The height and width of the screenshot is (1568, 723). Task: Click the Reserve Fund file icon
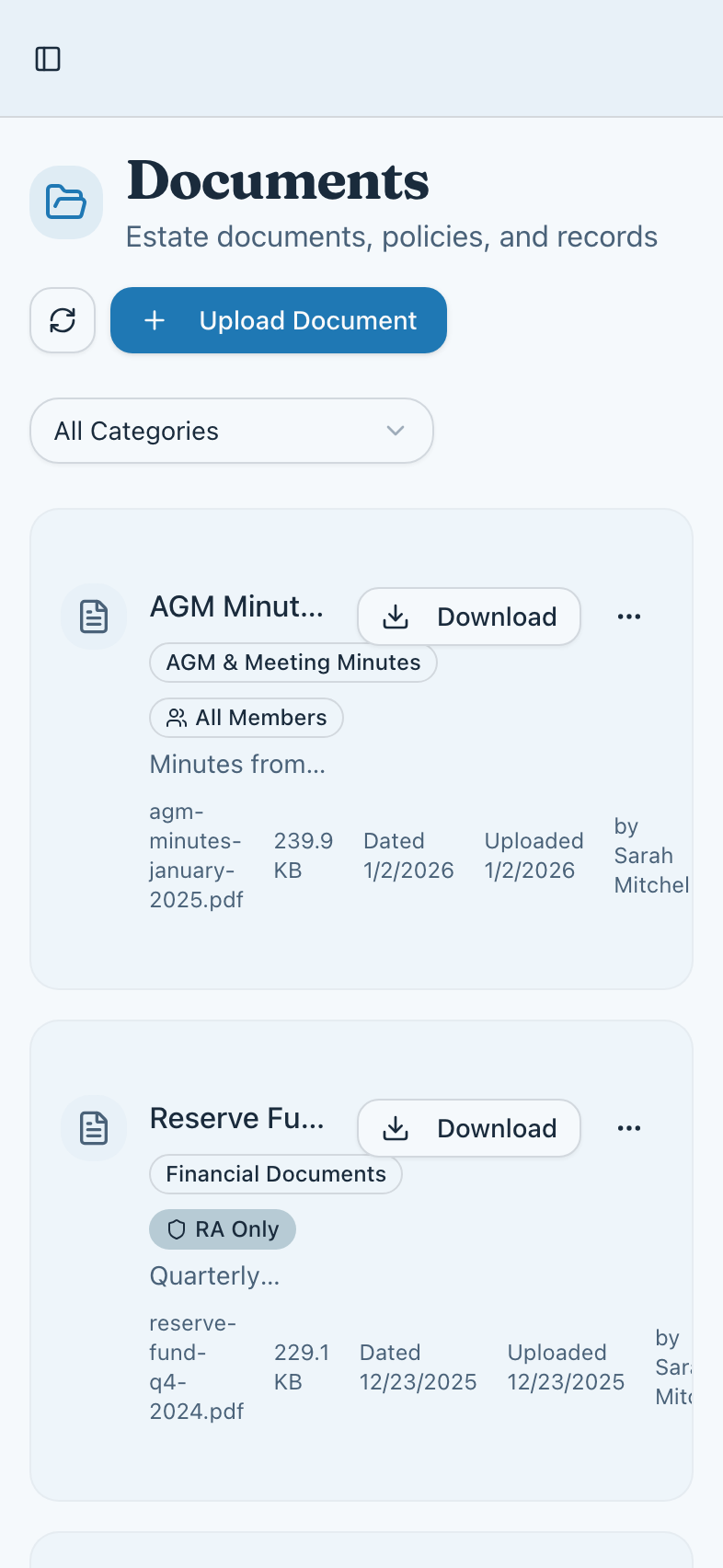point(94,1128)
